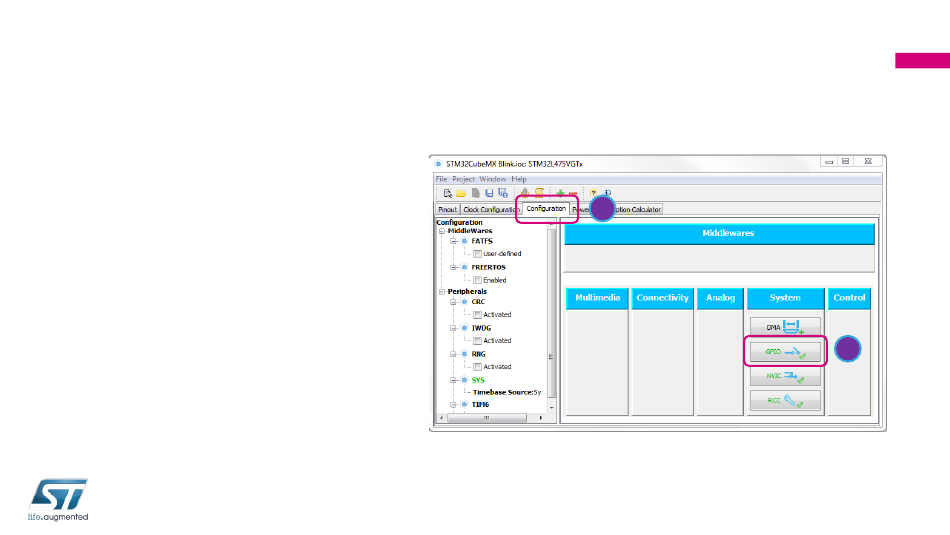
Task: Toggle the FATFS User-defined checkbox
Action: click(x=477, y=254)
